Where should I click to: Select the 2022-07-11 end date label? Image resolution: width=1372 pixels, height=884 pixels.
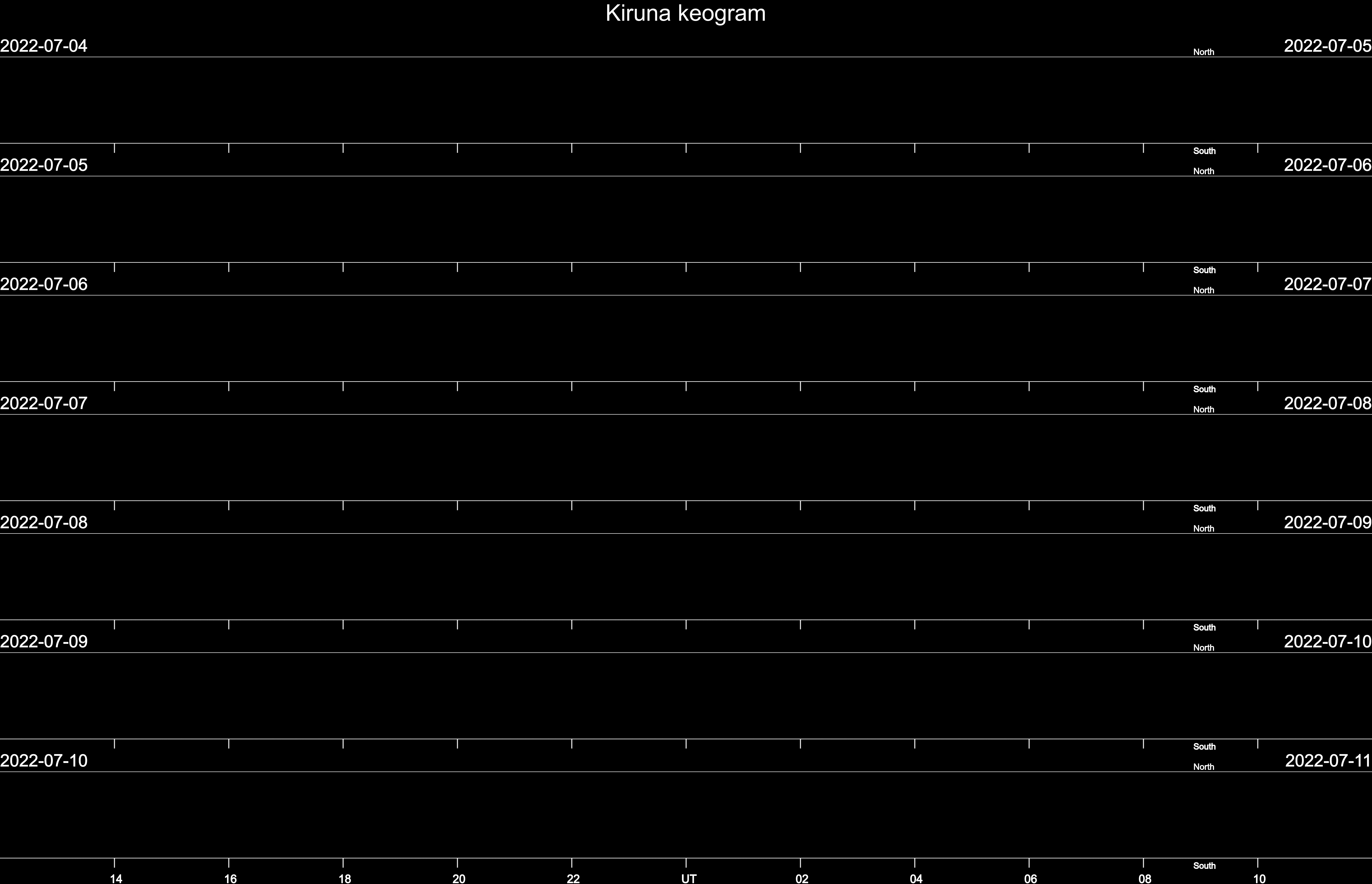pos(1328,761)
